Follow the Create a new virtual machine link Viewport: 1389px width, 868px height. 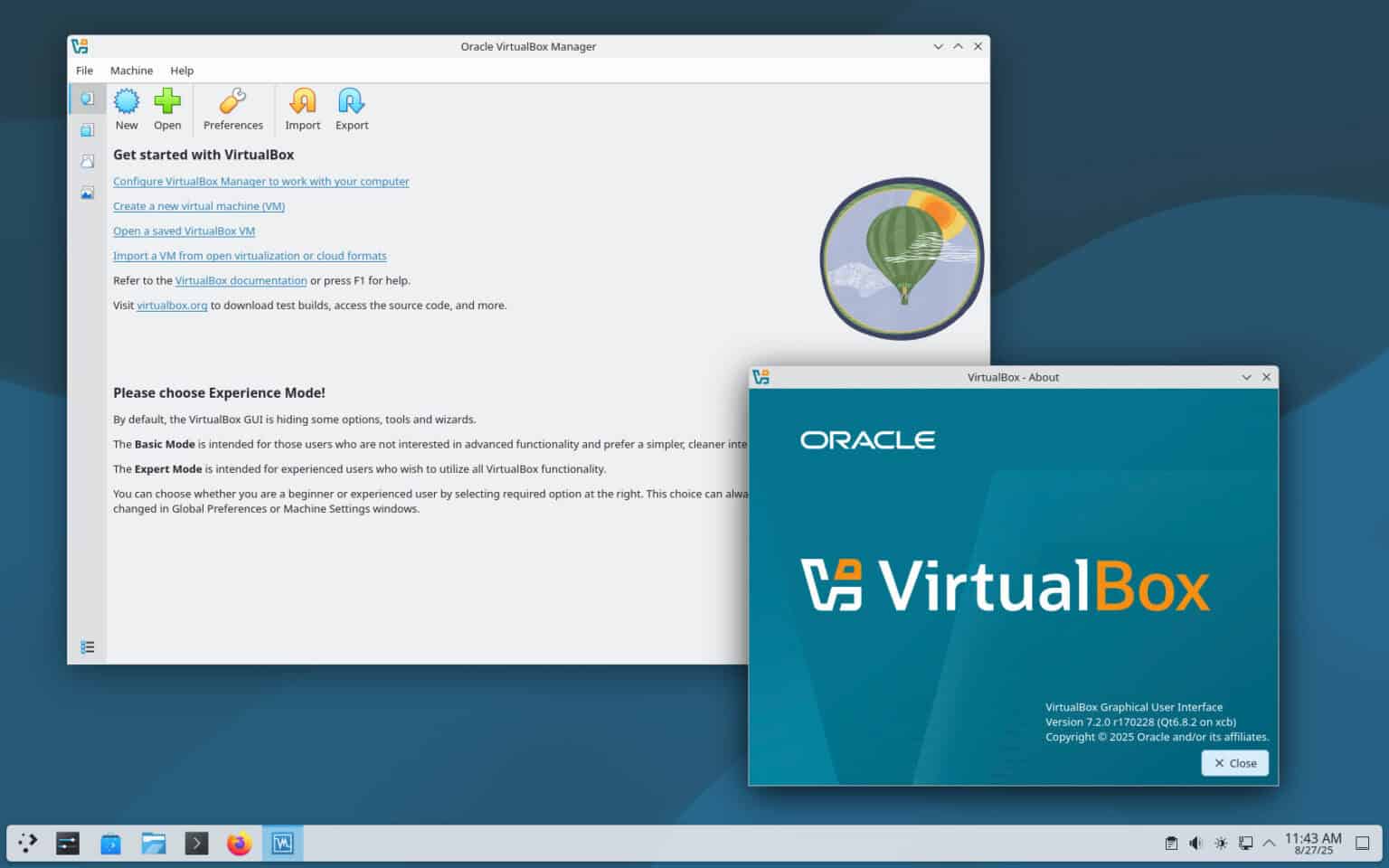click(x=198, y=206)
